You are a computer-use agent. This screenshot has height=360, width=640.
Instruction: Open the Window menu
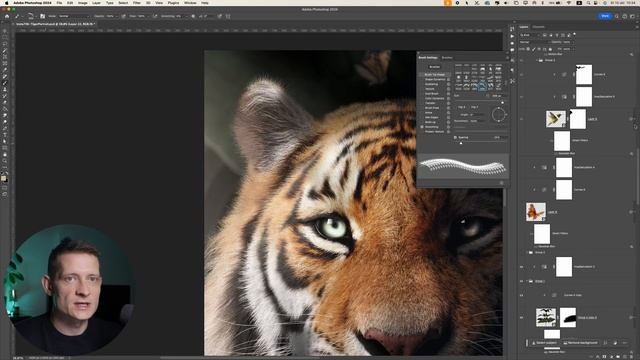pyautogui.click(x=190, y=3)
